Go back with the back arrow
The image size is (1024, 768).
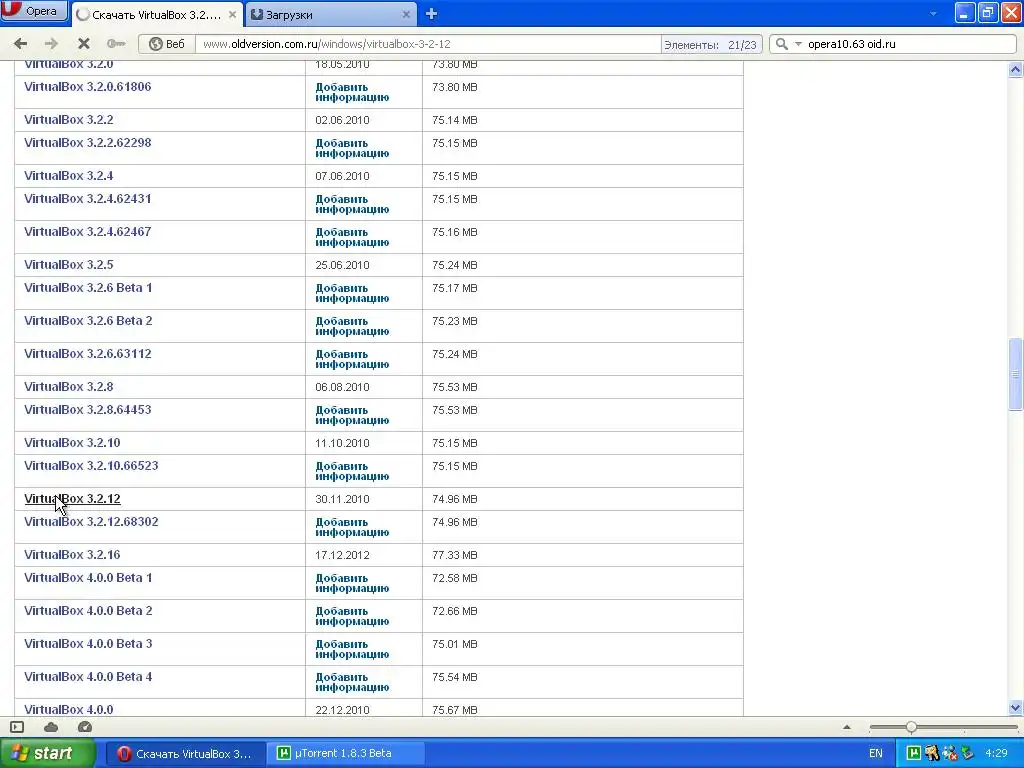20,44
